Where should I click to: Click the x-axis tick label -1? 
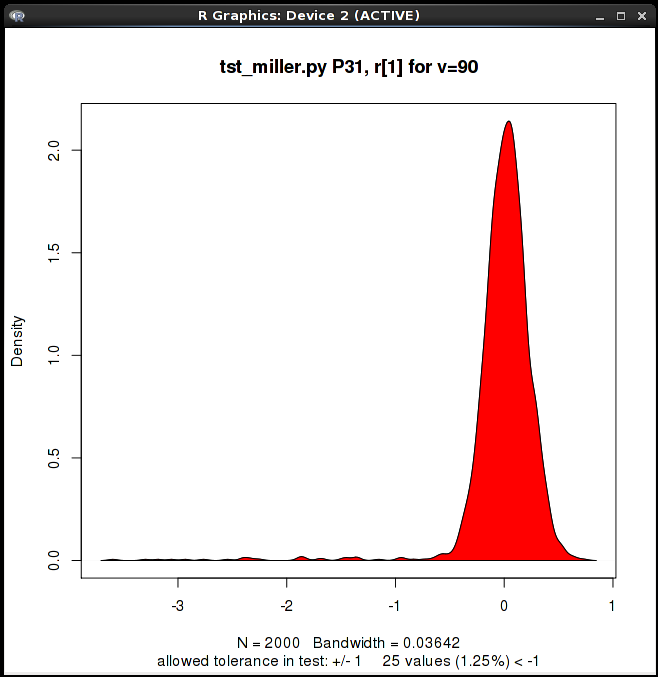pos(394,605)
